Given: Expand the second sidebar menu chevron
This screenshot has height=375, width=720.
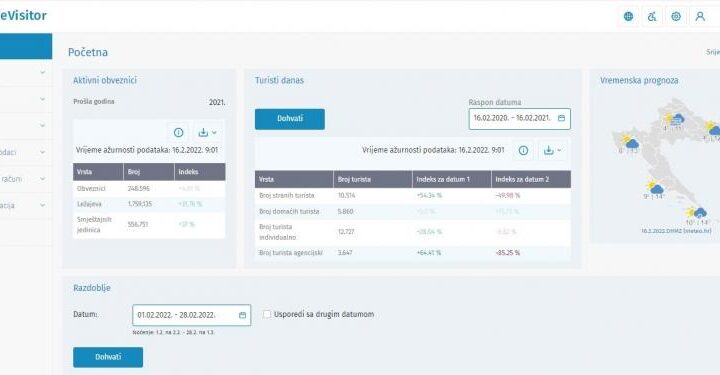Looking at the screenshot, I should tap(42, 99).
